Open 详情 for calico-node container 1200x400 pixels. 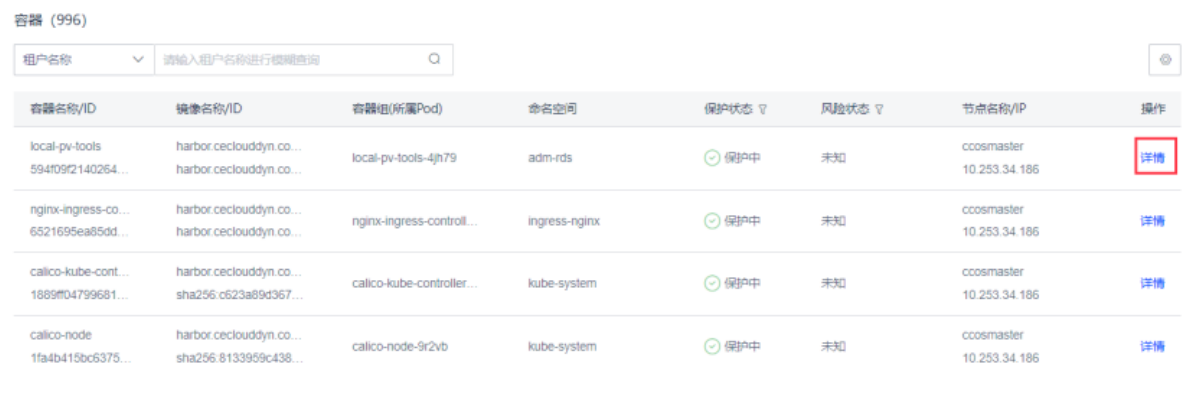(1153, 347)
